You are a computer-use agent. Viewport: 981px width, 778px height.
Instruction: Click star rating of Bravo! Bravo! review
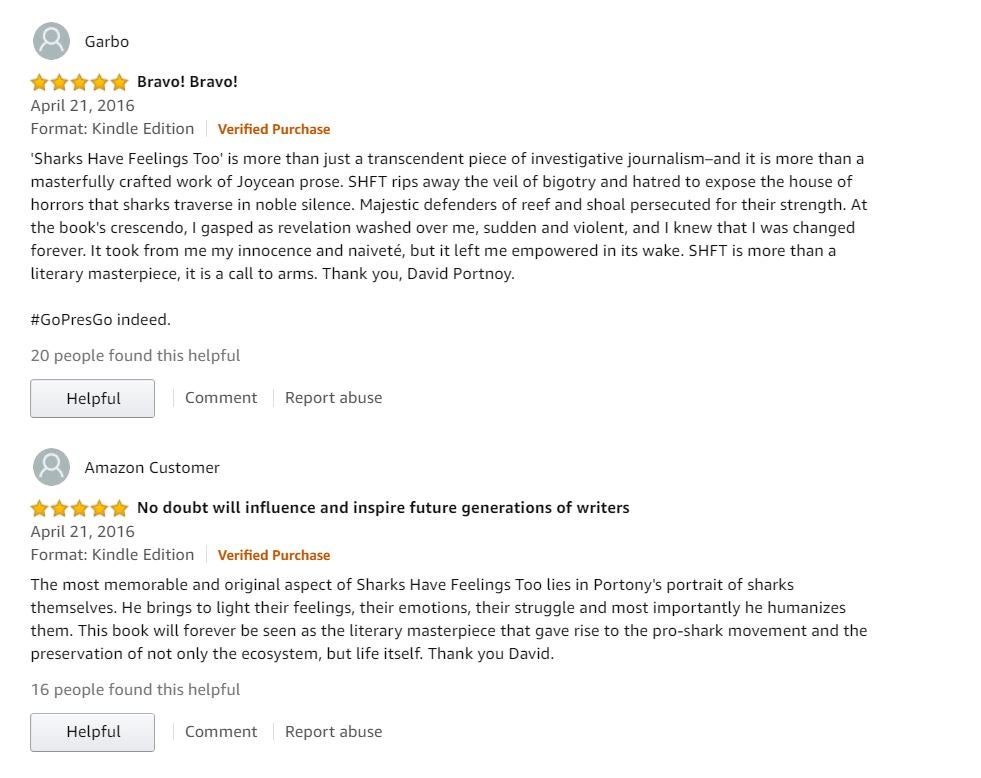coord(79,82)
